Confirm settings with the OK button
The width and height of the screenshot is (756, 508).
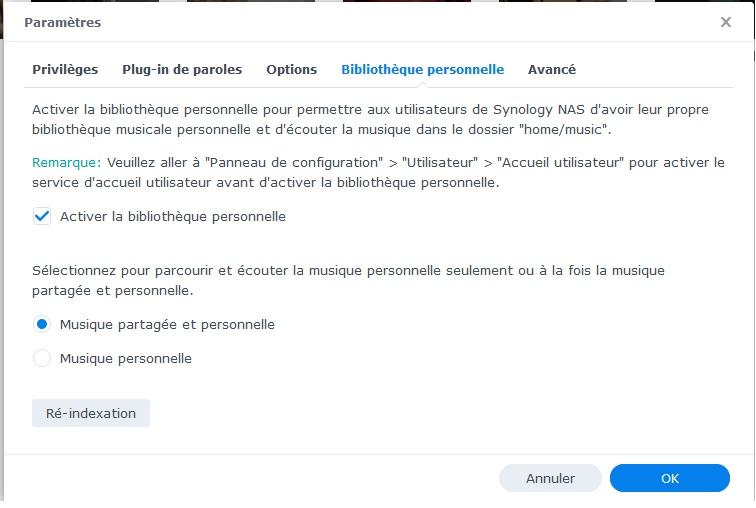pos(670,478)
